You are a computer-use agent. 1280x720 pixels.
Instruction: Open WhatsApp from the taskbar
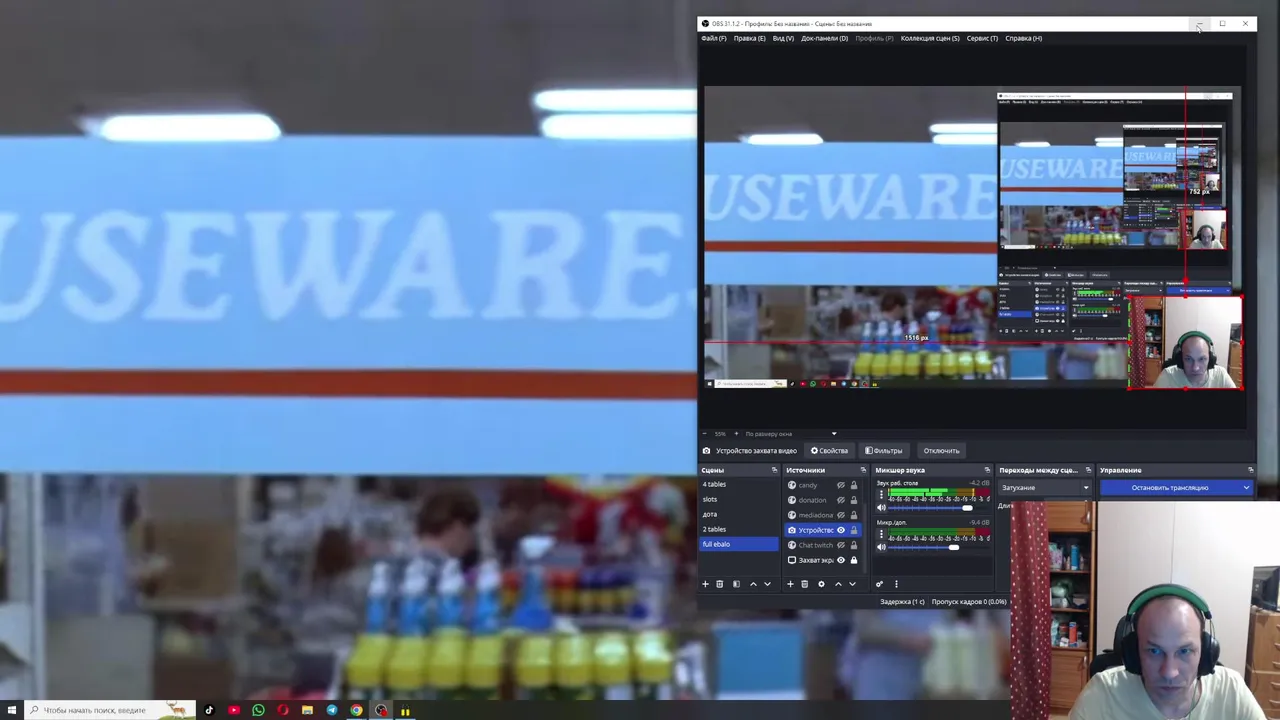click(x=258, y=711)
